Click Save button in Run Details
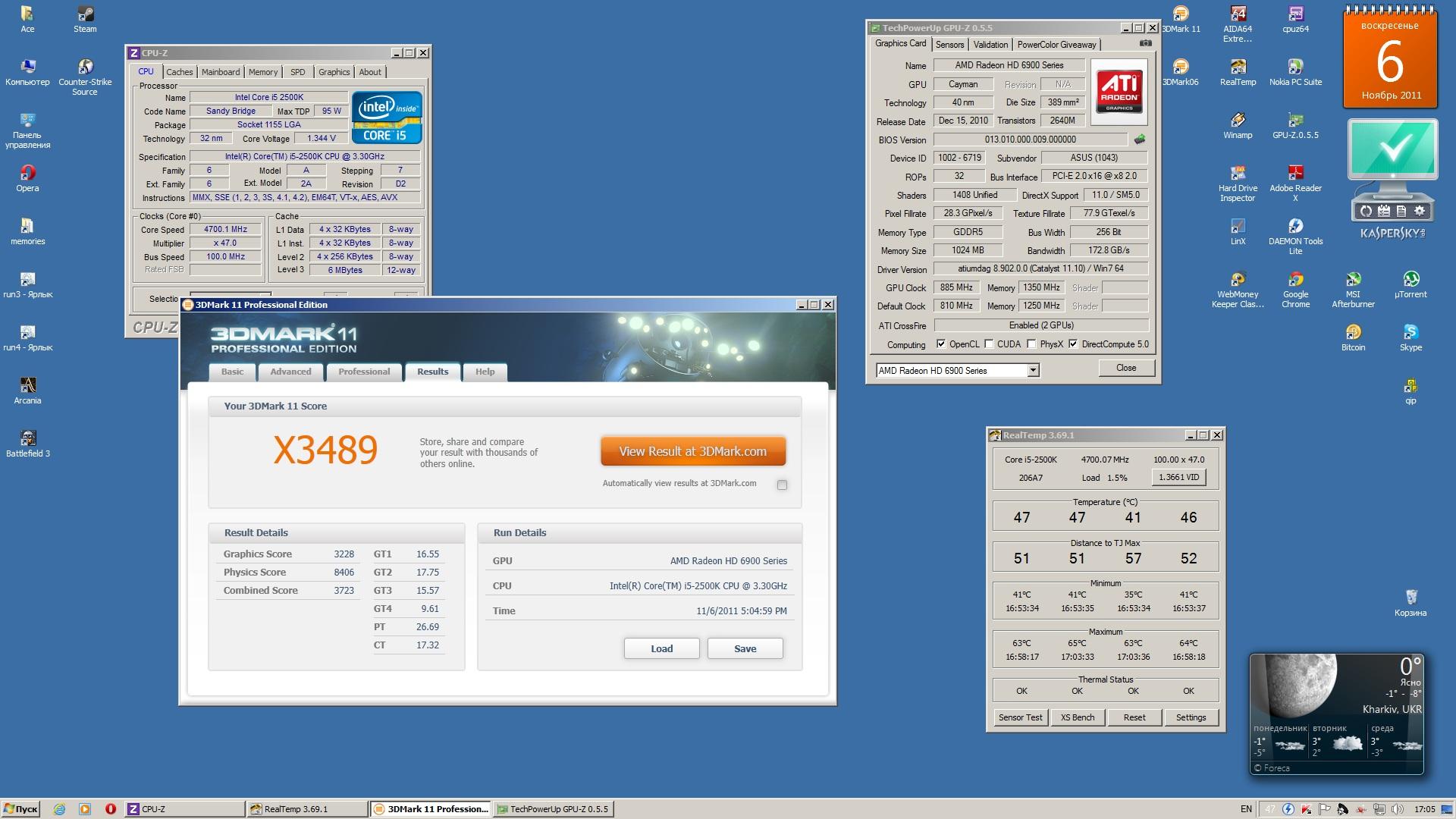This screenshot has height=819, width=1456. [x=745, y=648]
